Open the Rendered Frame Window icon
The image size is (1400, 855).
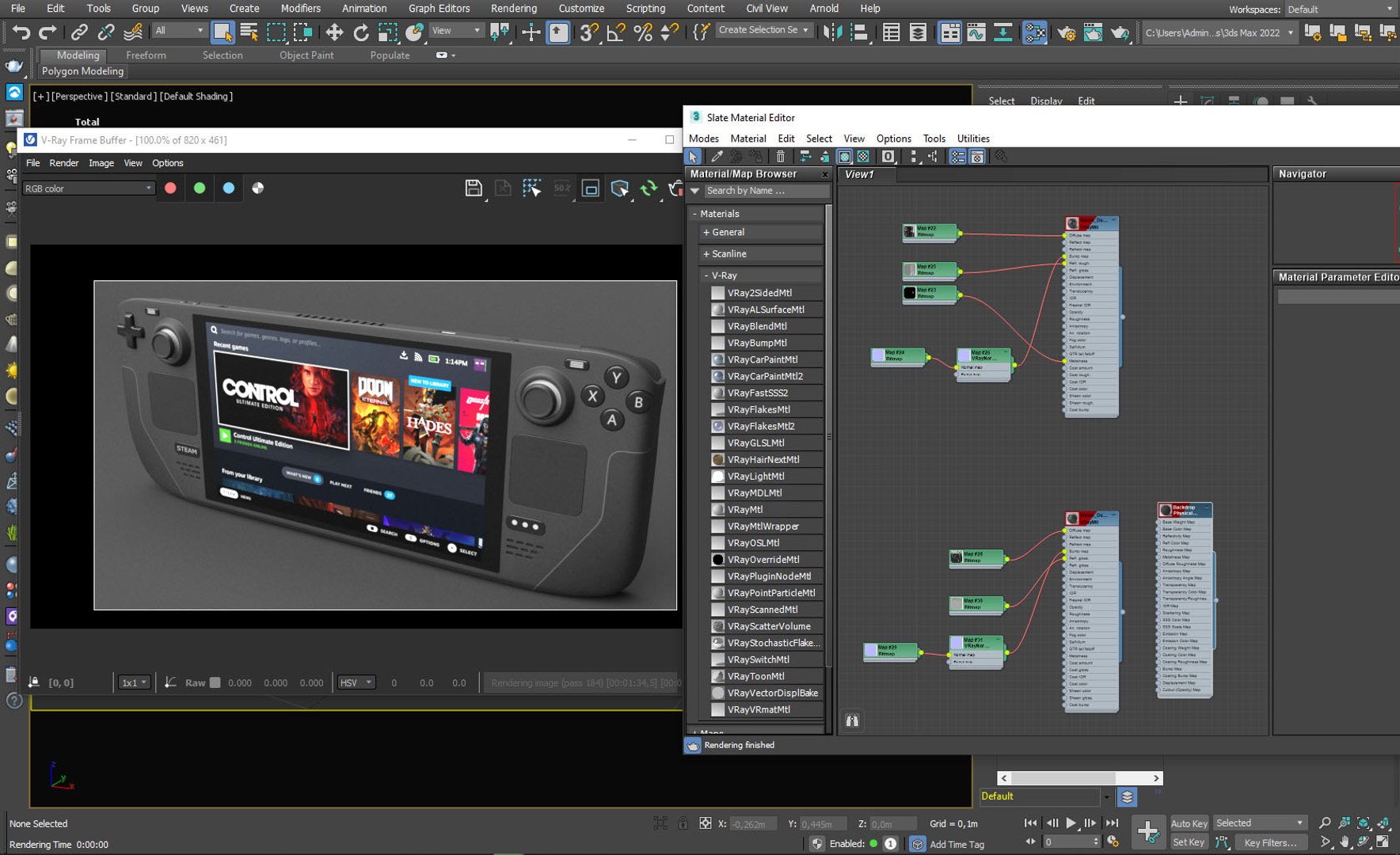1093,32
